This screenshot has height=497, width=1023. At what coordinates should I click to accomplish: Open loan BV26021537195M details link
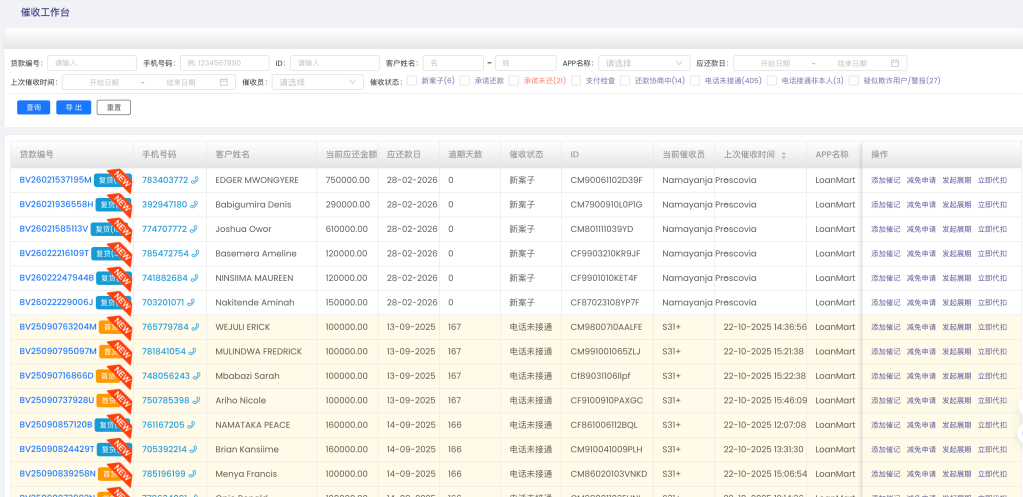[55, 180]
